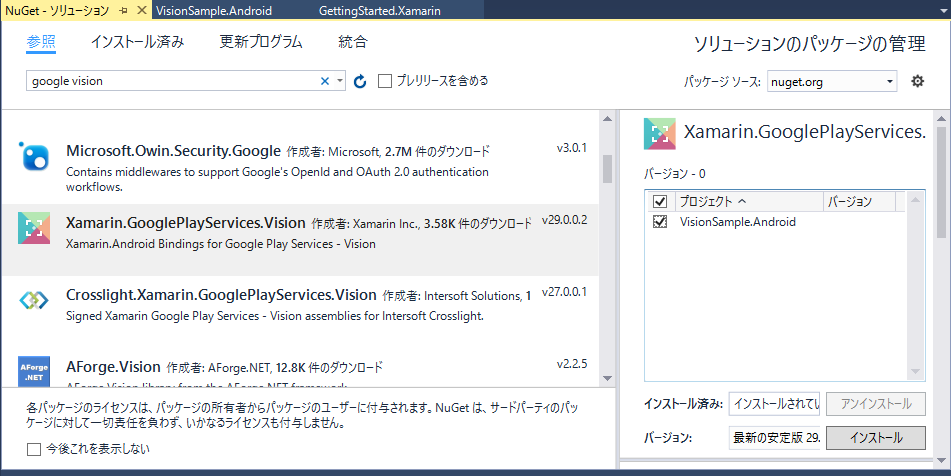This screenshot has height=476, width=951.
Task: Click package list scrollbar thumb
Action: tap(607, 169)
